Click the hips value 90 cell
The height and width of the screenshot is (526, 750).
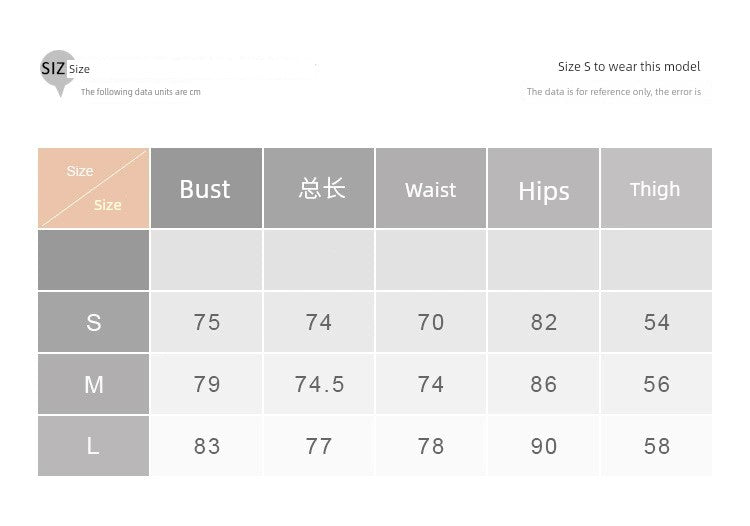point(544,446)
